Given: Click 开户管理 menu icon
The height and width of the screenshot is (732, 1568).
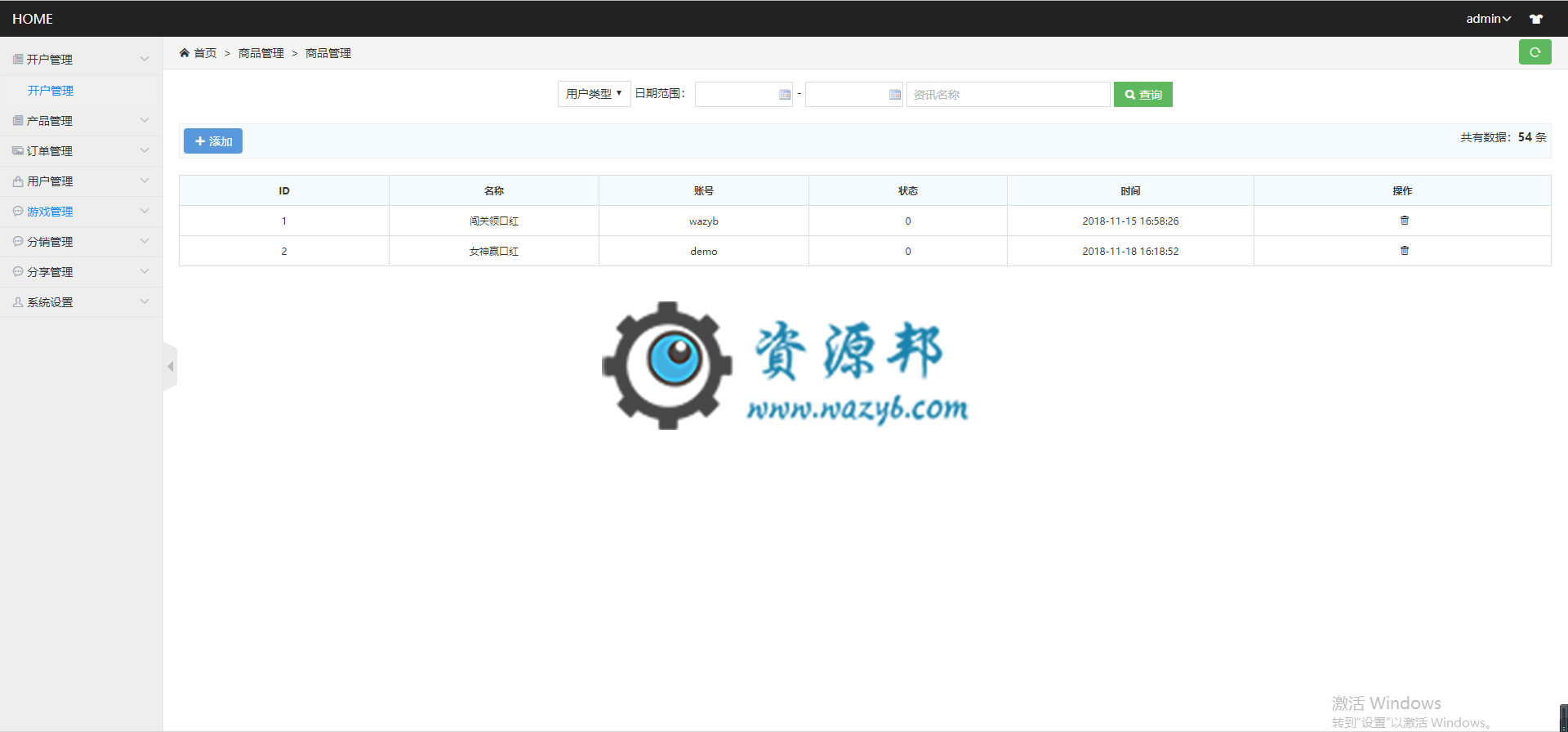Looking at the screenshot, I should [x=18, y=59].
